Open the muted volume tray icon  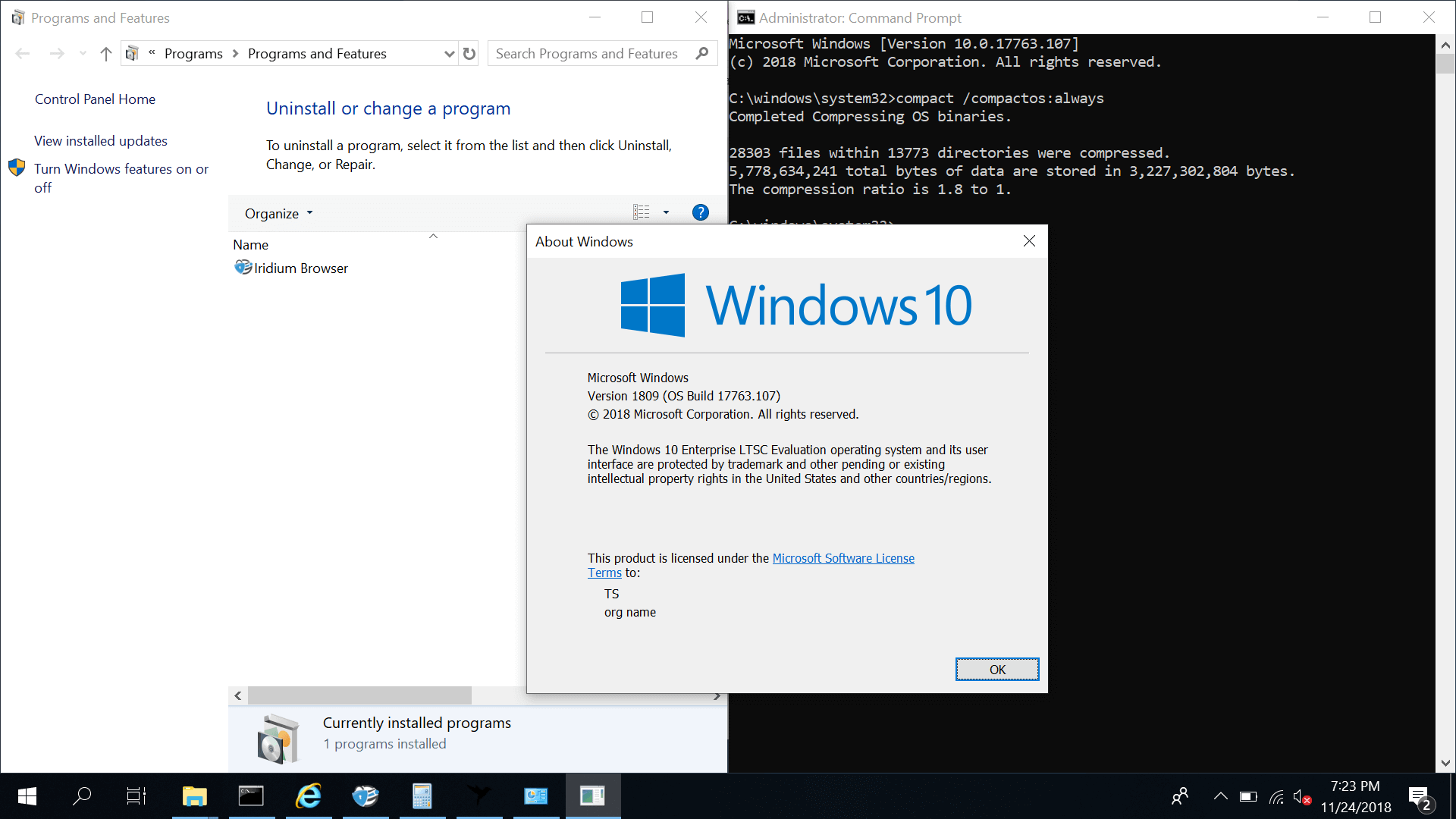click(1302, 796)
